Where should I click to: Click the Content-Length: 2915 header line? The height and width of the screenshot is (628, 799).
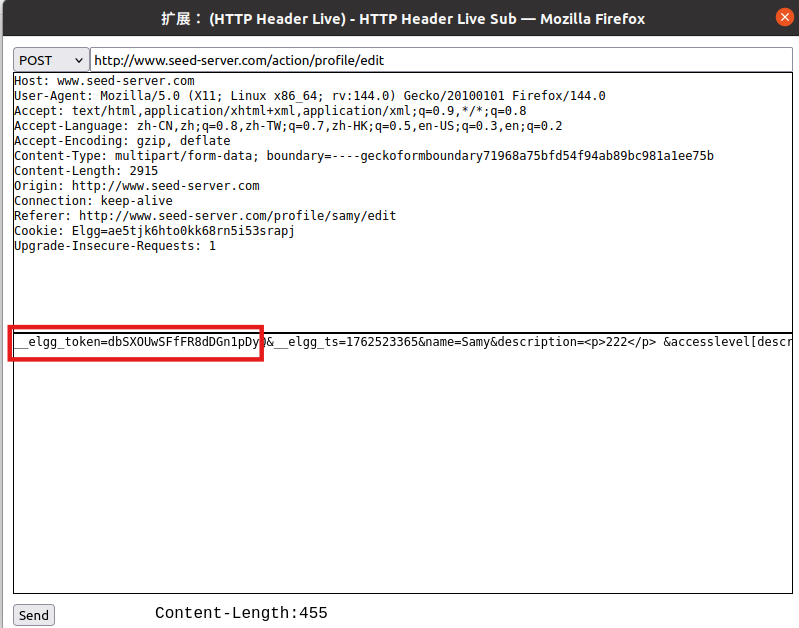click(x=86, y=171)
